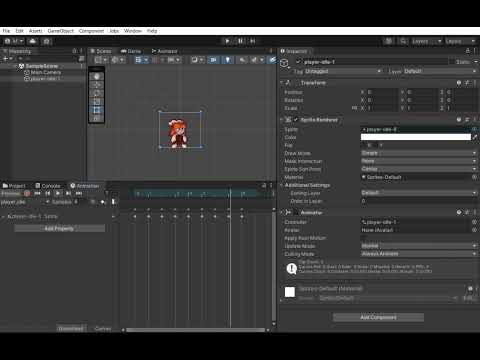Go to previous animation keyframe

tap(48, 193)
